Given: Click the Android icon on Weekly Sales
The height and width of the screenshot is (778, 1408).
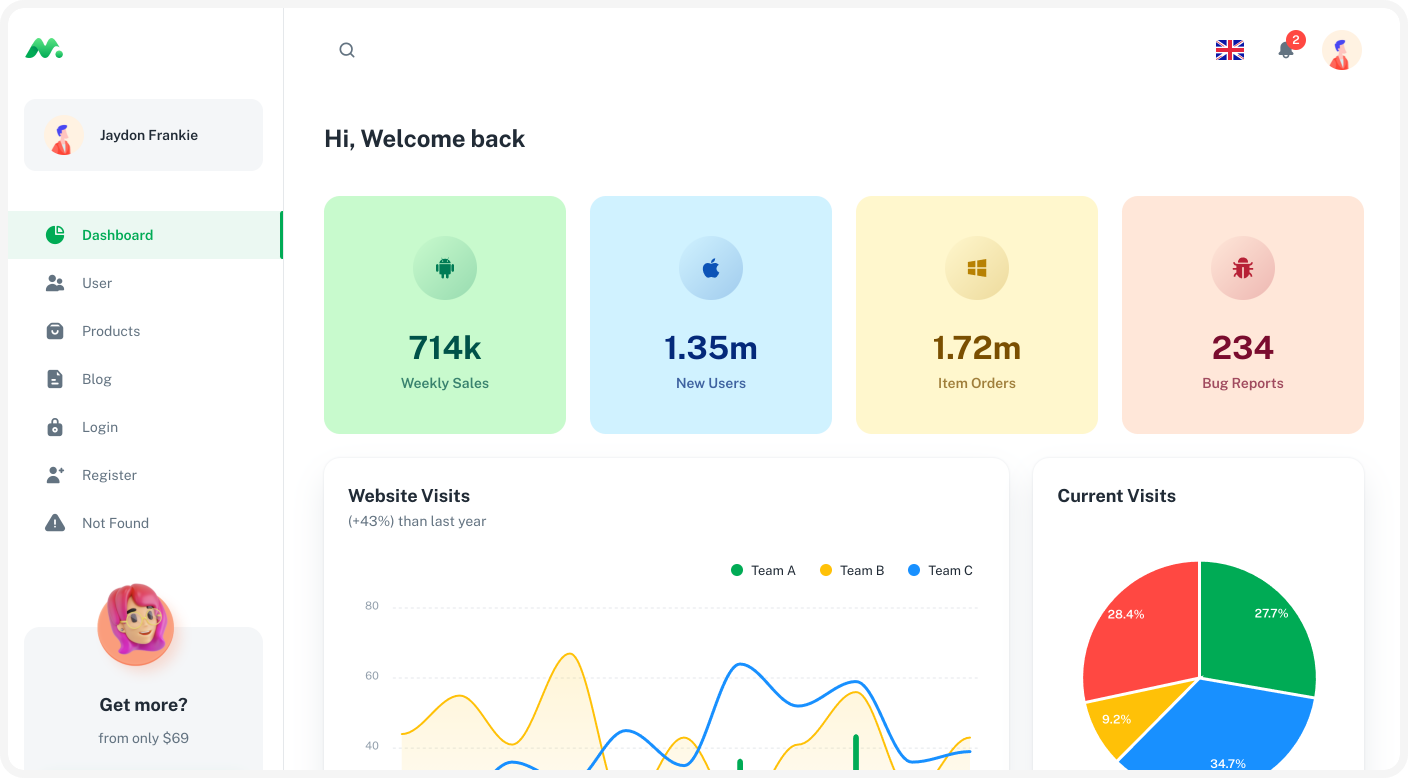Looking at the screenshot, I should 445,268.
